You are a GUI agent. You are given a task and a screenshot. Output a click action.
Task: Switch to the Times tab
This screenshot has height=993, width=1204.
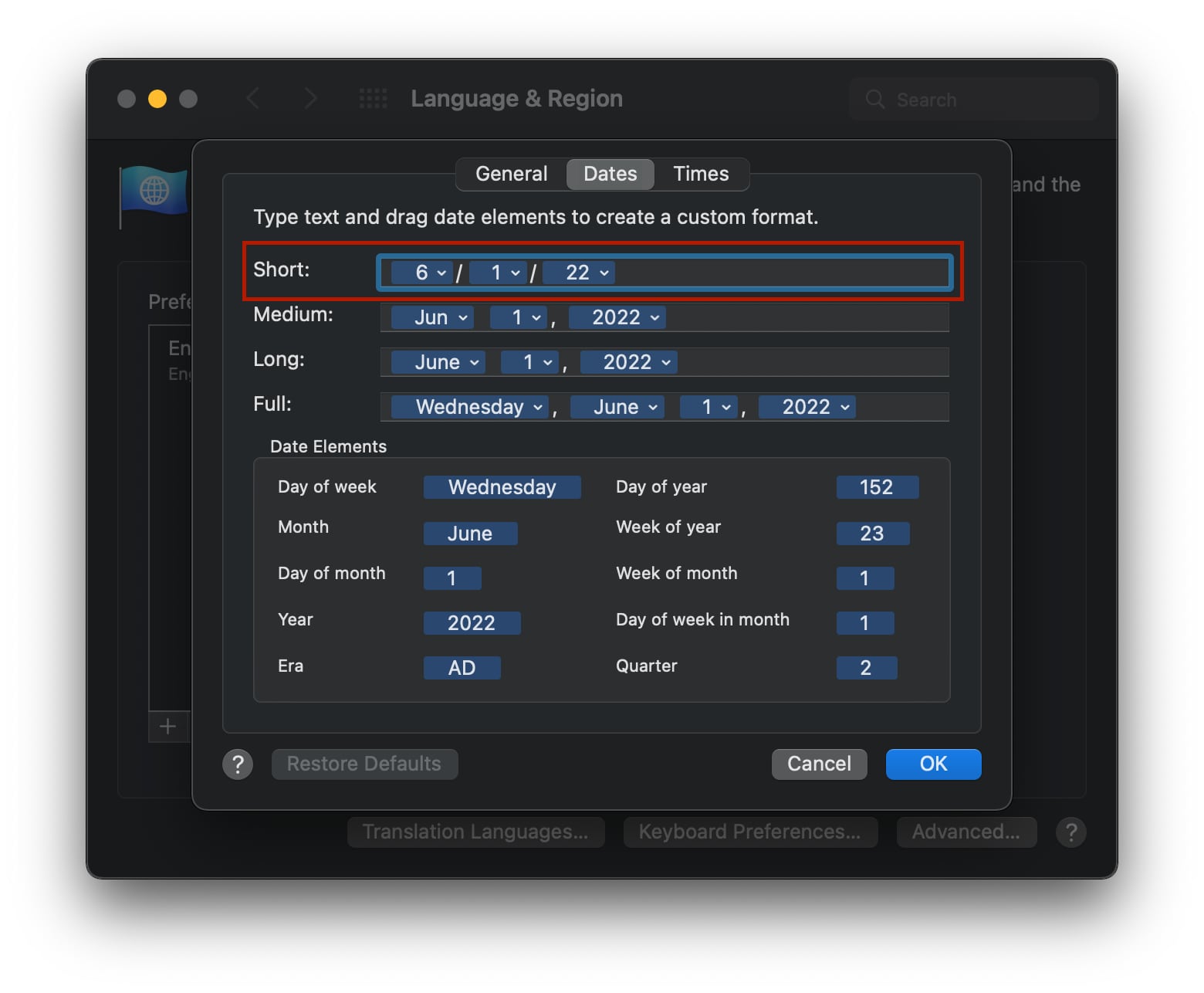[699, 174]
